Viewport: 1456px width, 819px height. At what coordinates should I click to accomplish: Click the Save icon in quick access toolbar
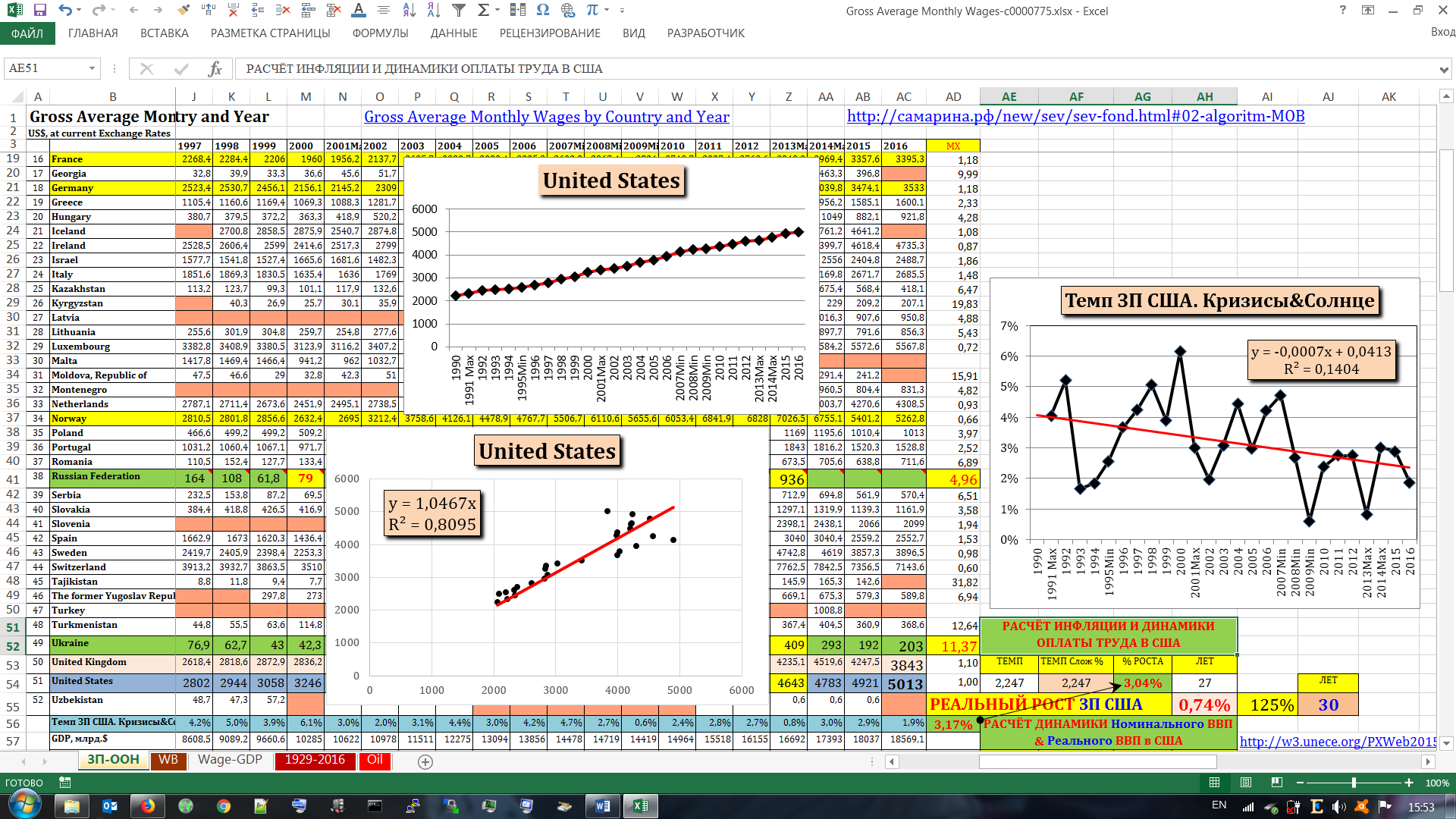pos(40,11)
